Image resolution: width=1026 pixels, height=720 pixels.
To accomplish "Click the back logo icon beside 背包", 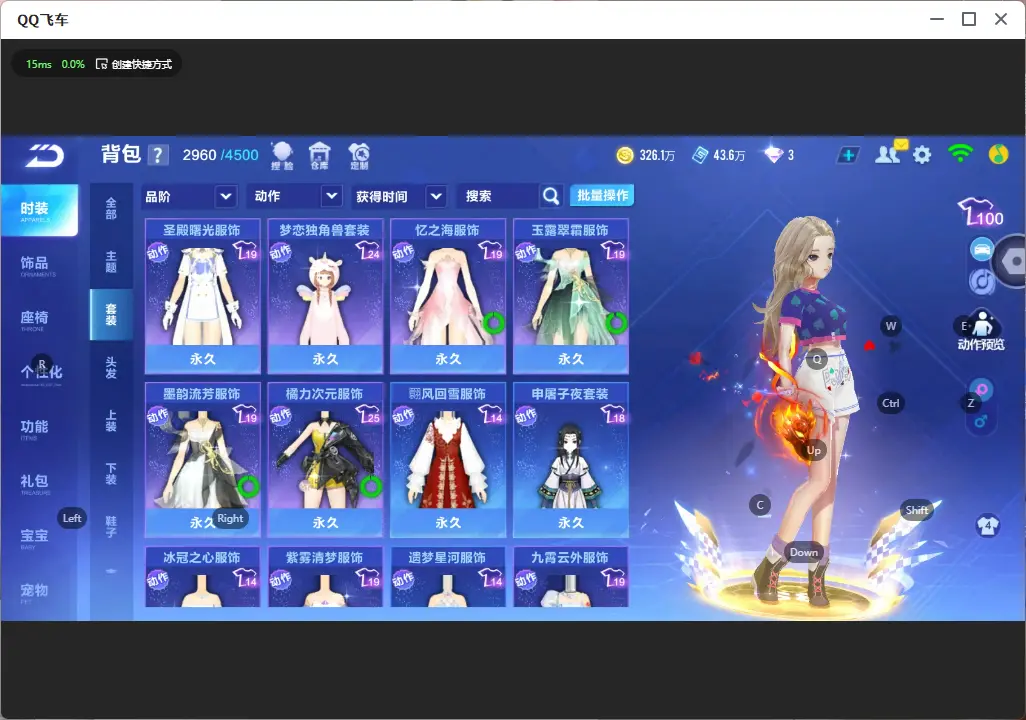I will click(x=44, y=156).
